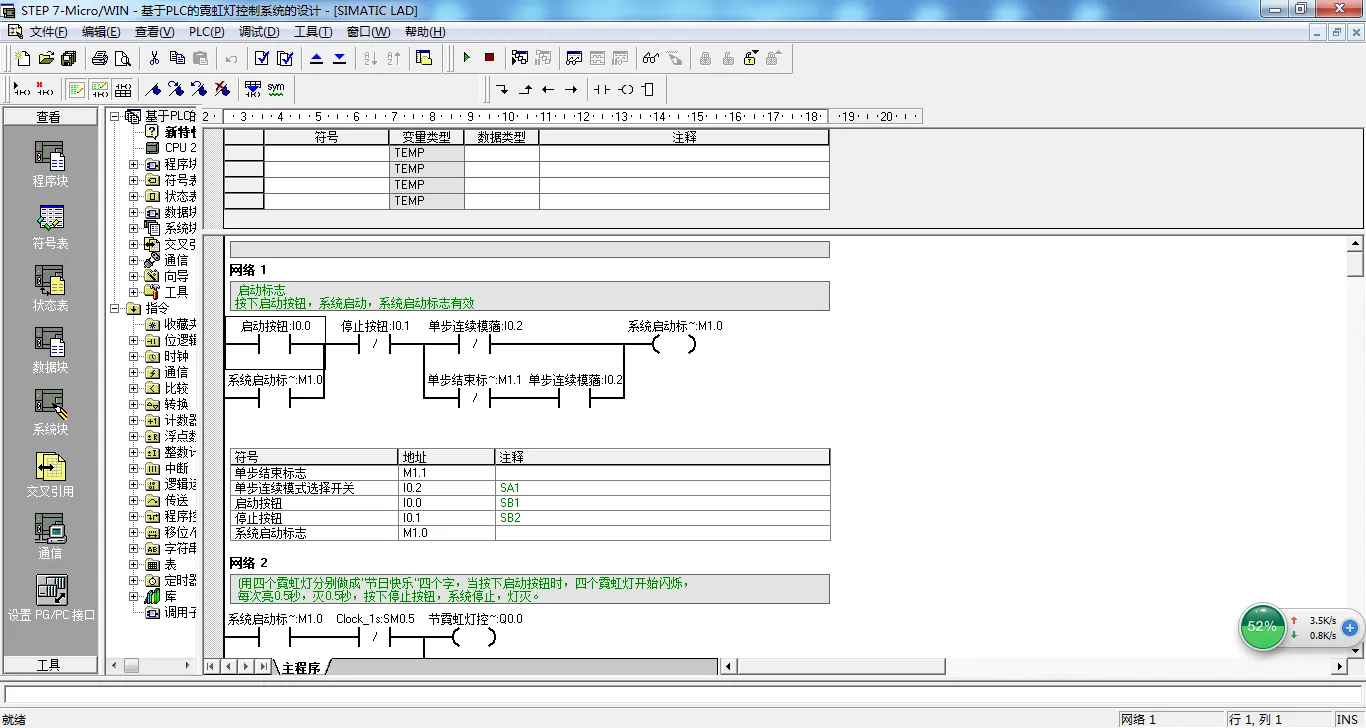Screen dimensions: 1366x728
Task: Select the 收藏夹 item in the instruction tree
Action: (x=171, y=324)
